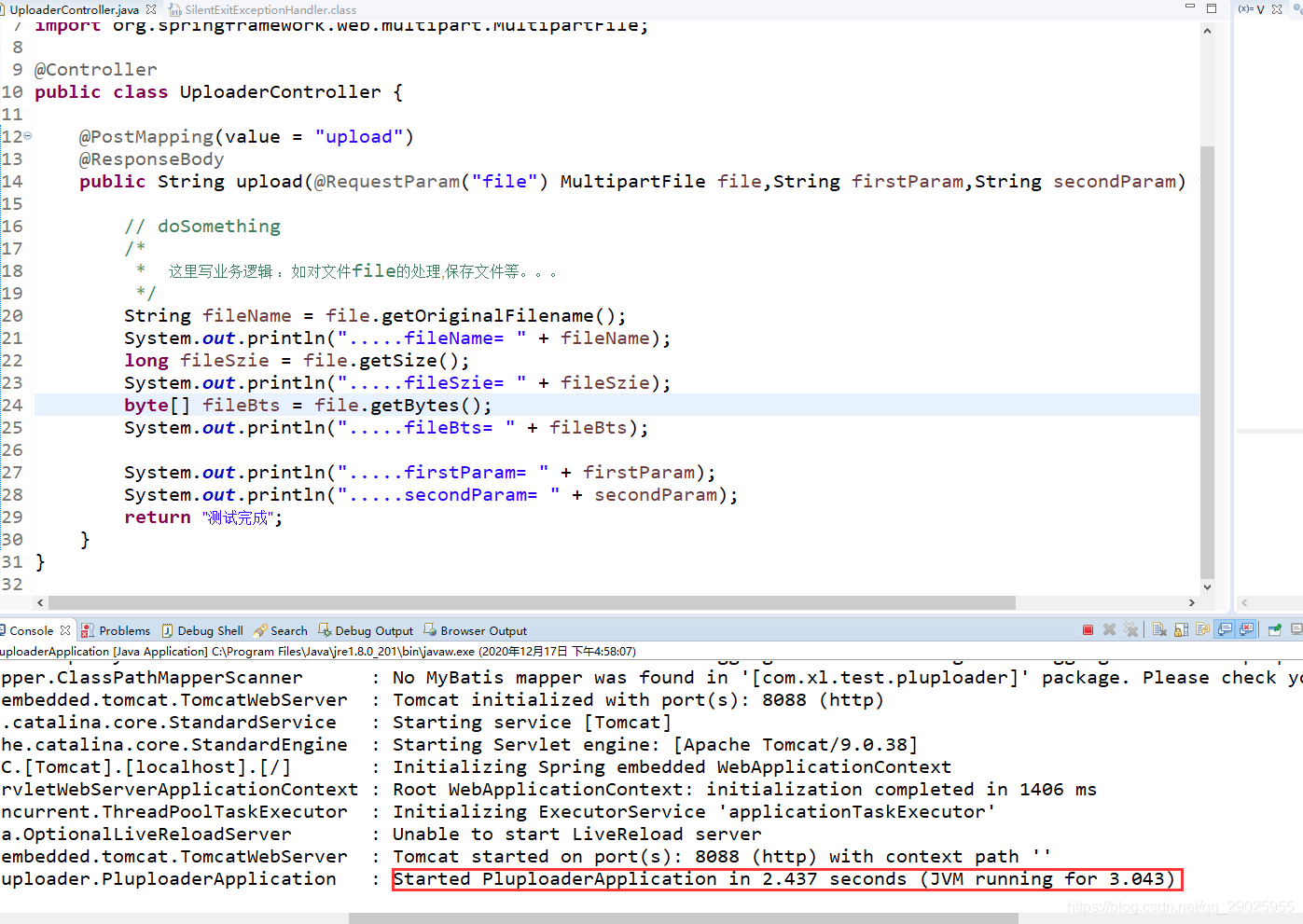Close the Console view

pyautogui.click(x=65, y=630)
